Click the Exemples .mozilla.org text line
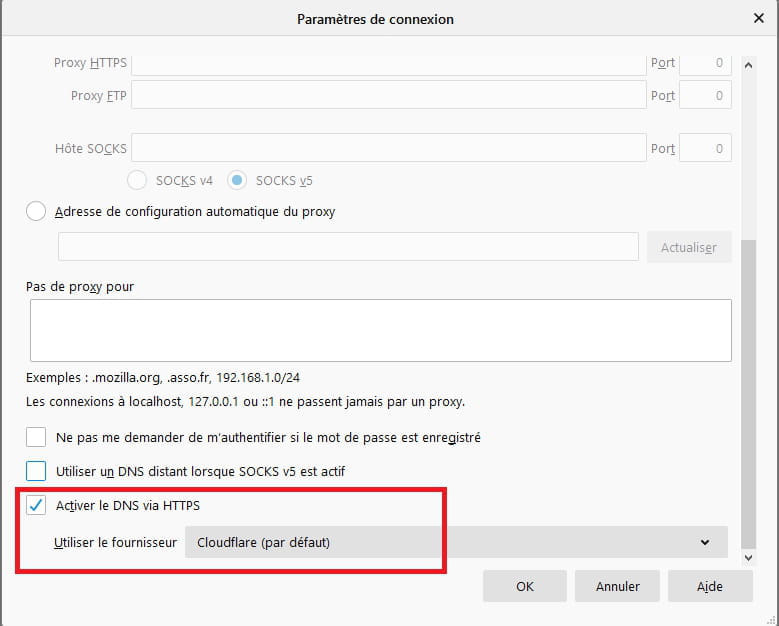Image resolution: width=779 pixels, height=626 pixels. [163, 378]
